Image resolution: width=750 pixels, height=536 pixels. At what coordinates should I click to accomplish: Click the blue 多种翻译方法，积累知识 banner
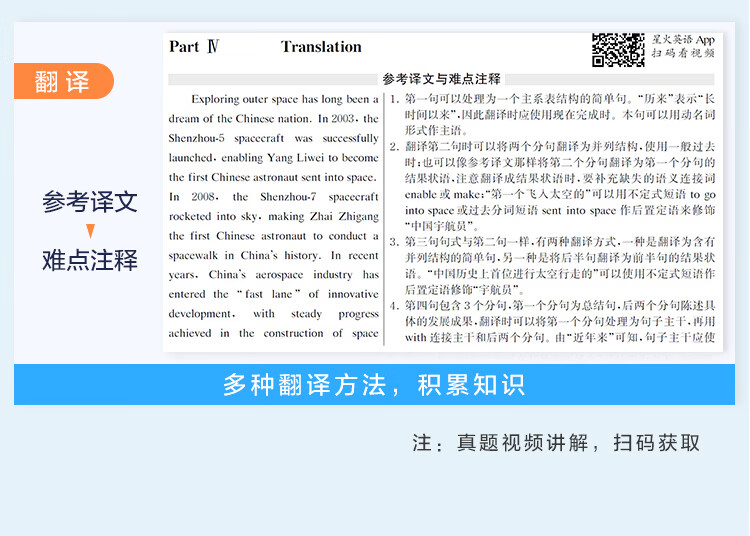click(x=374, y=385)
